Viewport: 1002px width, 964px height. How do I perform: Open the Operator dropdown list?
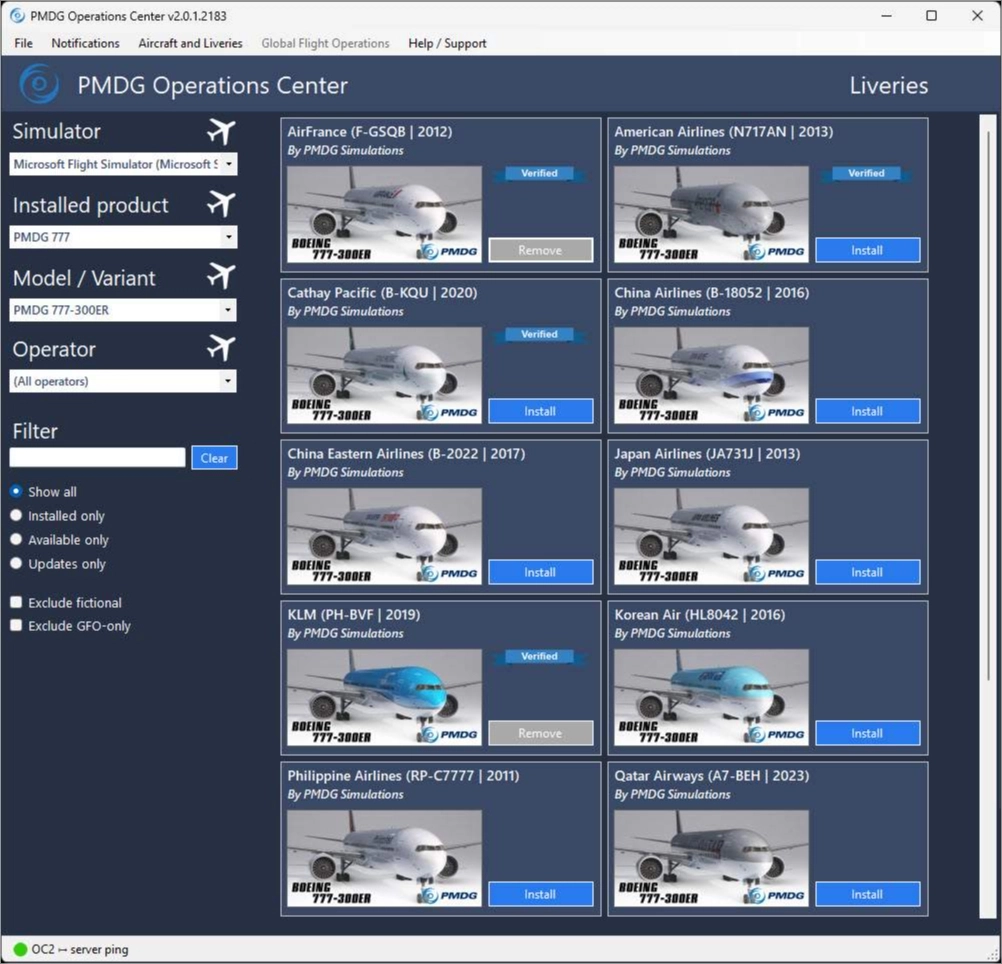point(123,381)
